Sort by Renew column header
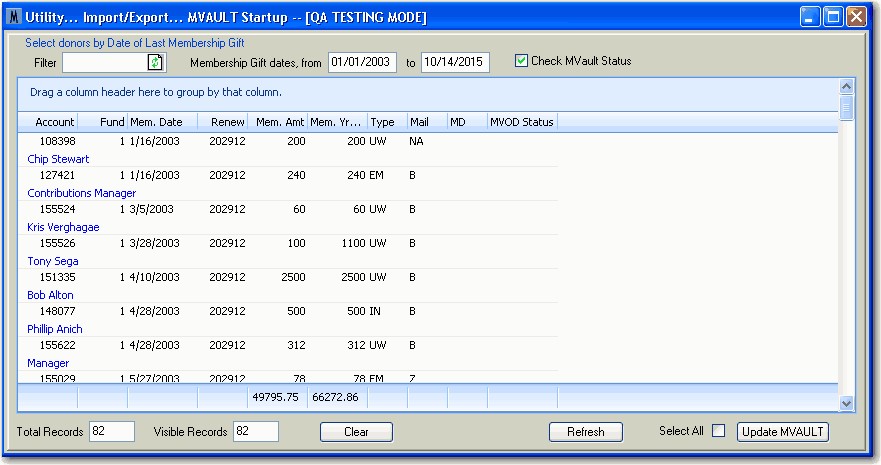The width and height of the screenshot is (881, 465). (x=222, y=122)
